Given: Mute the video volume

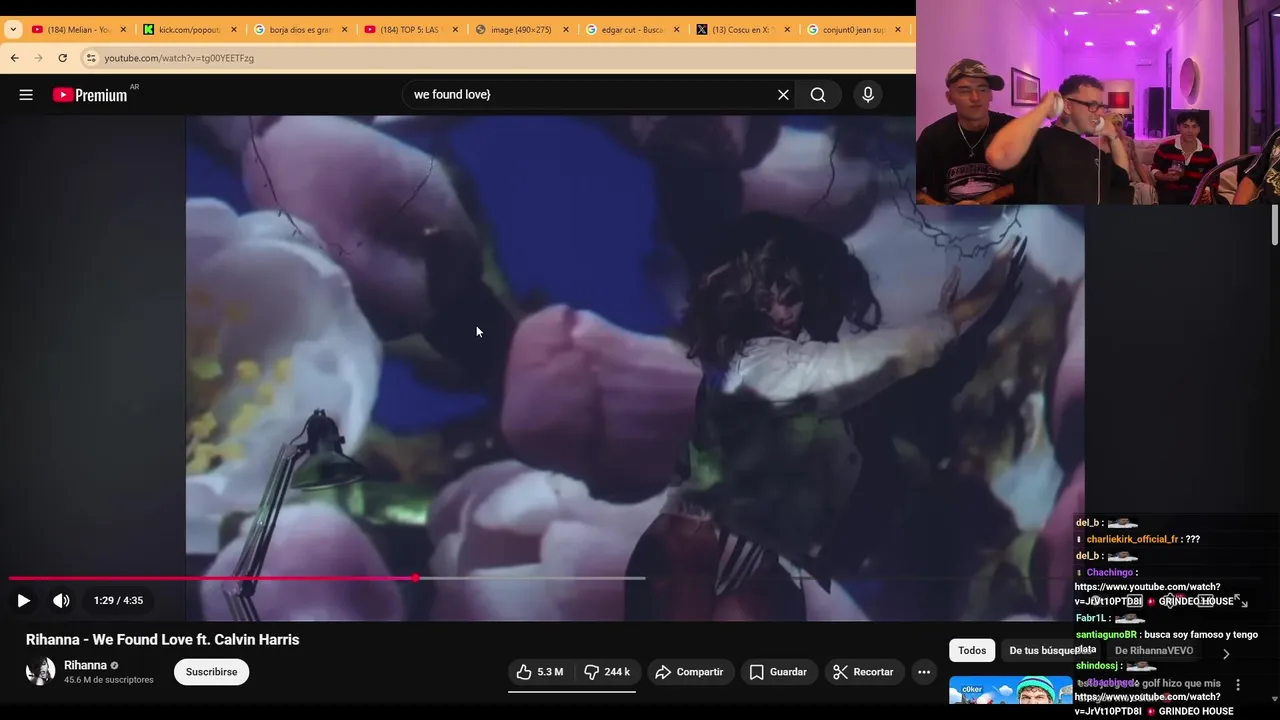Looking at the screenshot, I should pos(61,601).
